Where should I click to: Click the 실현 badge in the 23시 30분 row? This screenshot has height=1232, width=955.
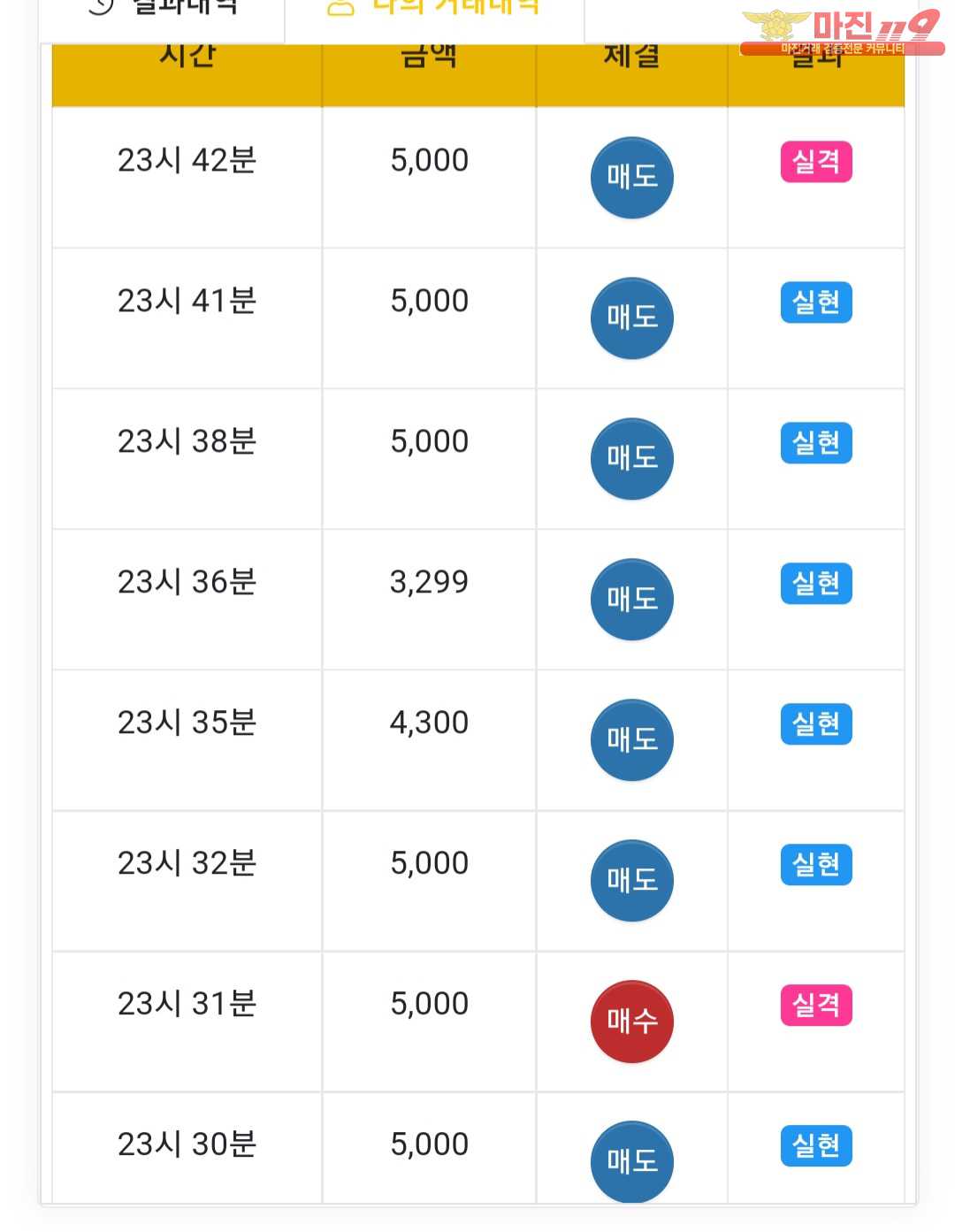click(x=816, y=1146)
